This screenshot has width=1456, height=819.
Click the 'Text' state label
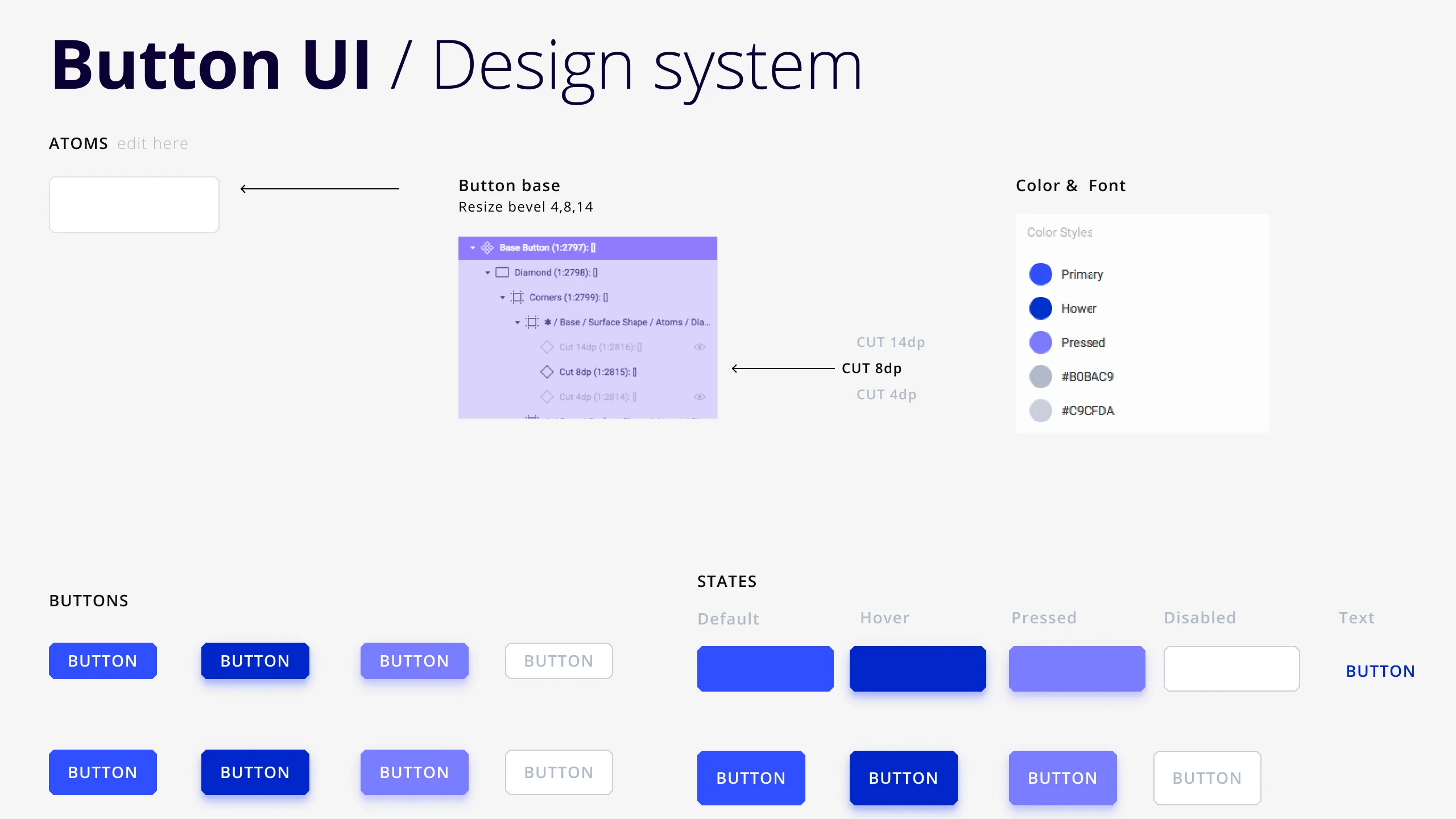tap(1356, 618)
